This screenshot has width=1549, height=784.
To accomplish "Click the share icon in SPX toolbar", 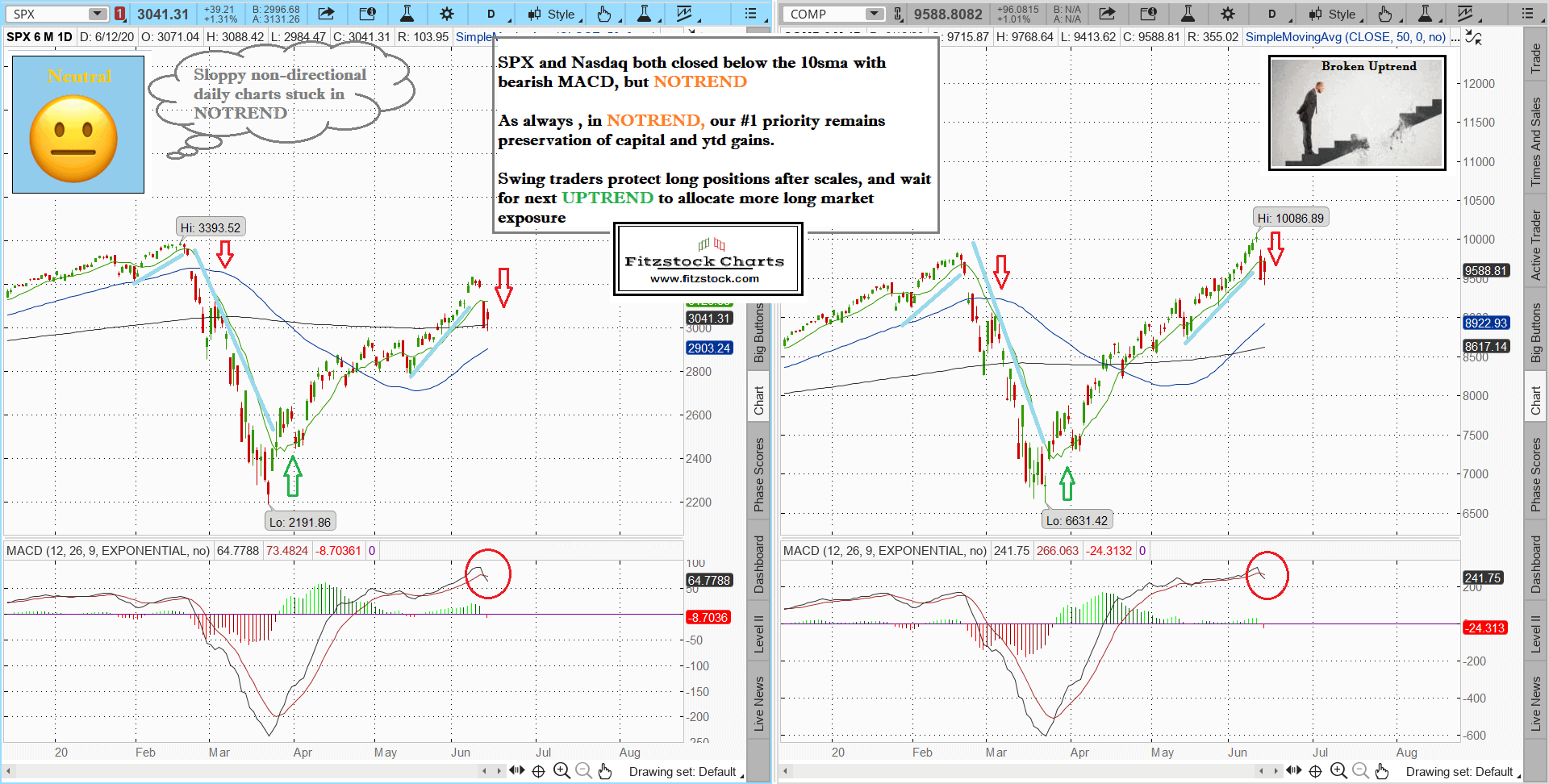I will (326, 14).
